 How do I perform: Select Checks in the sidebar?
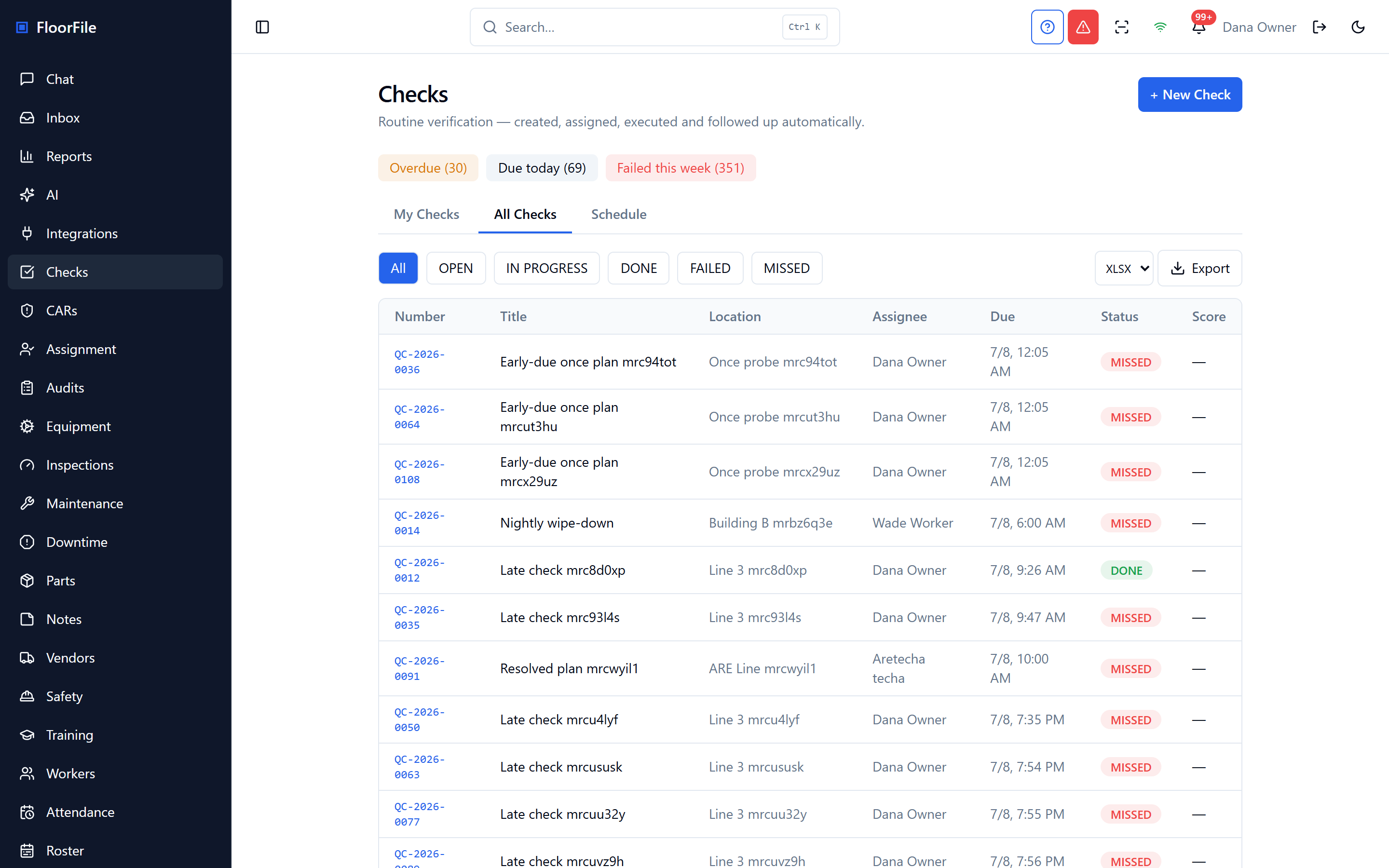point(115,272)
